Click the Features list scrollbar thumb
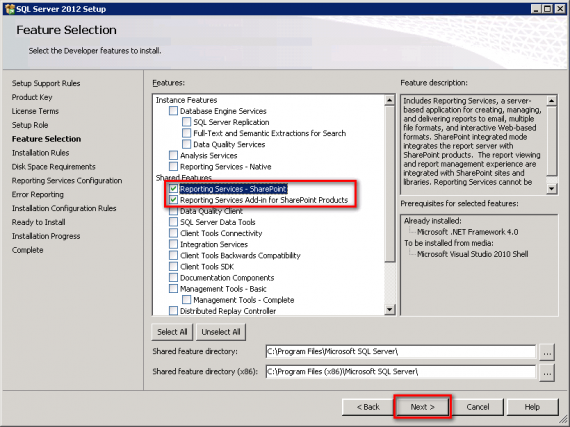The image size is (570, 427). tap(389, 184)
